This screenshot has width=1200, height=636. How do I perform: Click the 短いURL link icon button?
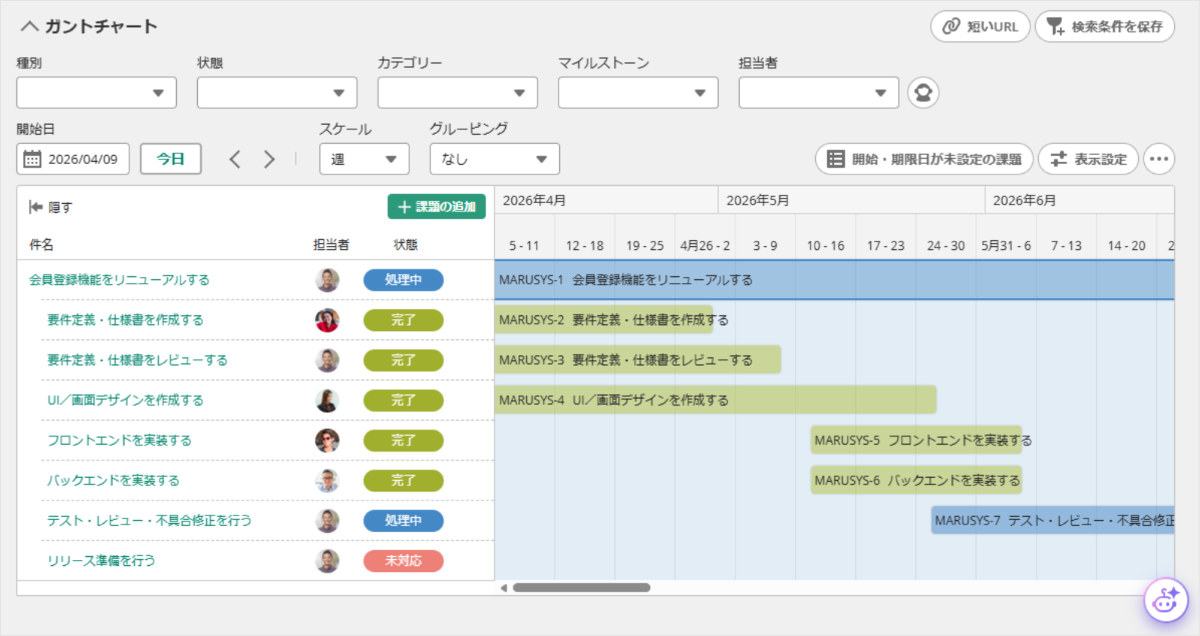pyautogui.click(x=979, y=27)
